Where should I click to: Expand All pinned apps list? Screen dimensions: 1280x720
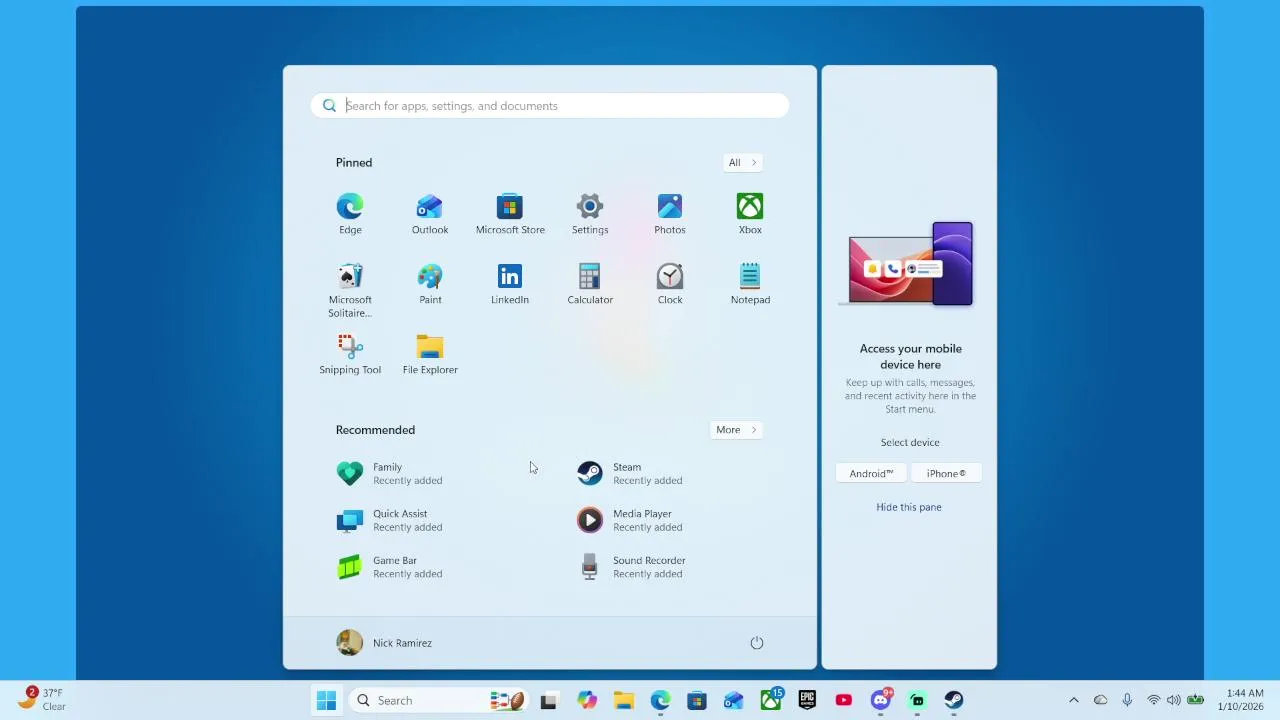(x=742, y=162)
